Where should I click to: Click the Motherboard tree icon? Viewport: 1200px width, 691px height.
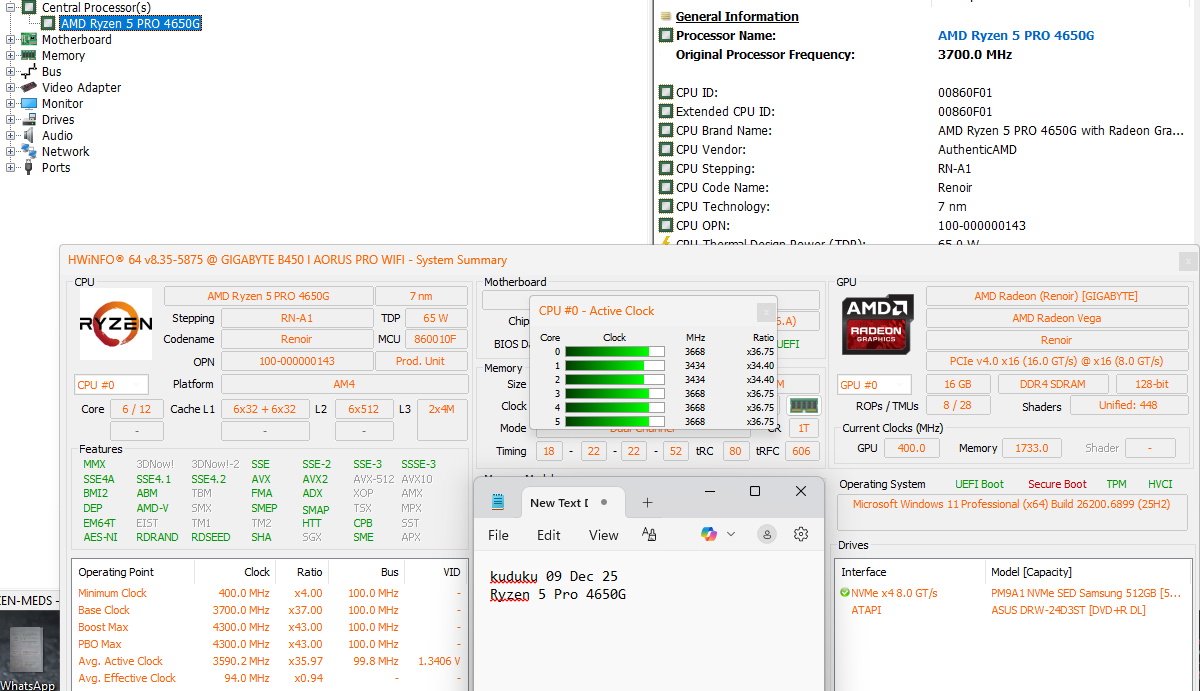point(29,40)
